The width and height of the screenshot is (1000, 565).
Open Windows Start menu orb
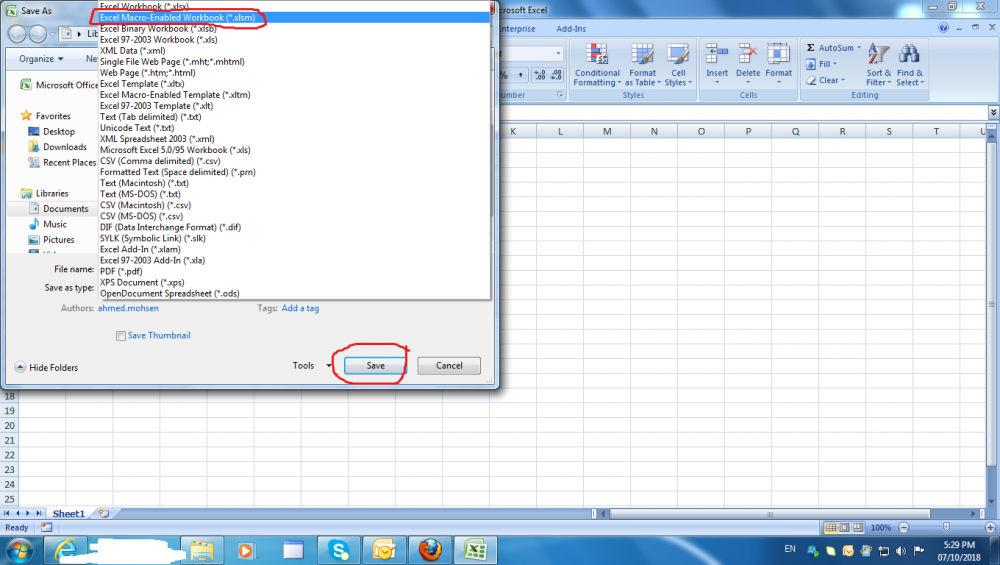point(19,550)
